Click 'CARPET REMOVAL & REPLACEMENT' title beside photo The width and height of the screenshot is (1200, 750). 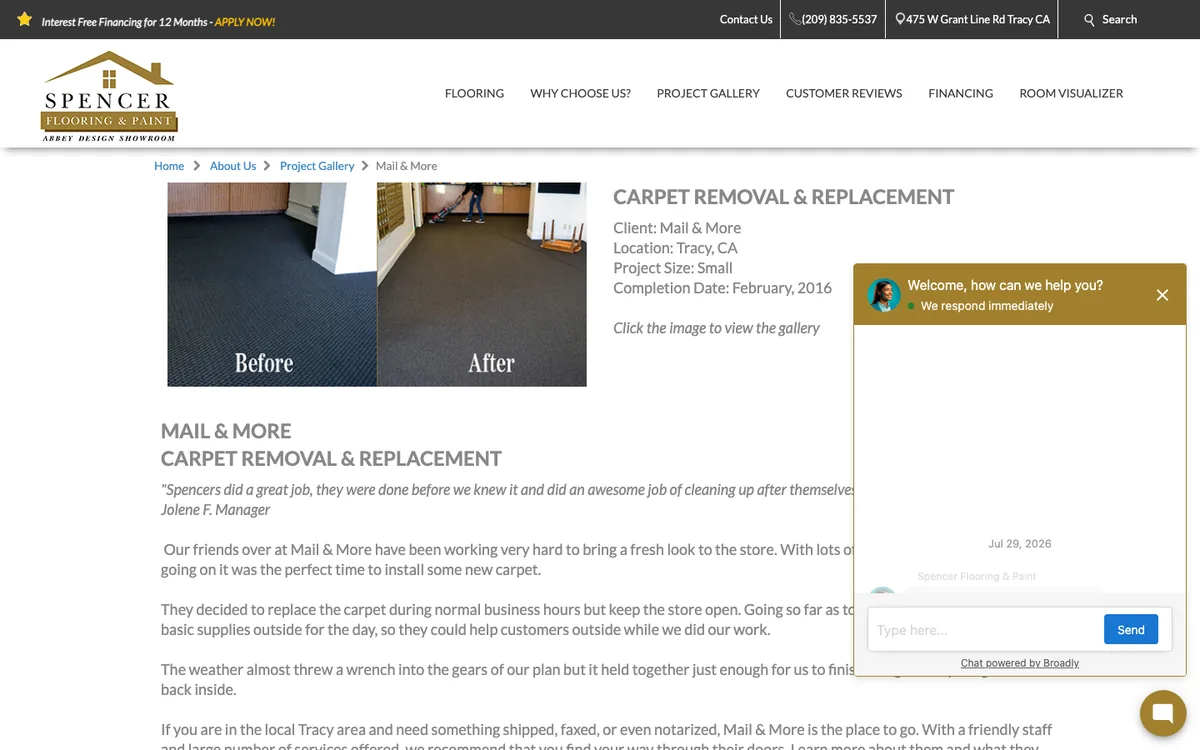coord(784,197)
